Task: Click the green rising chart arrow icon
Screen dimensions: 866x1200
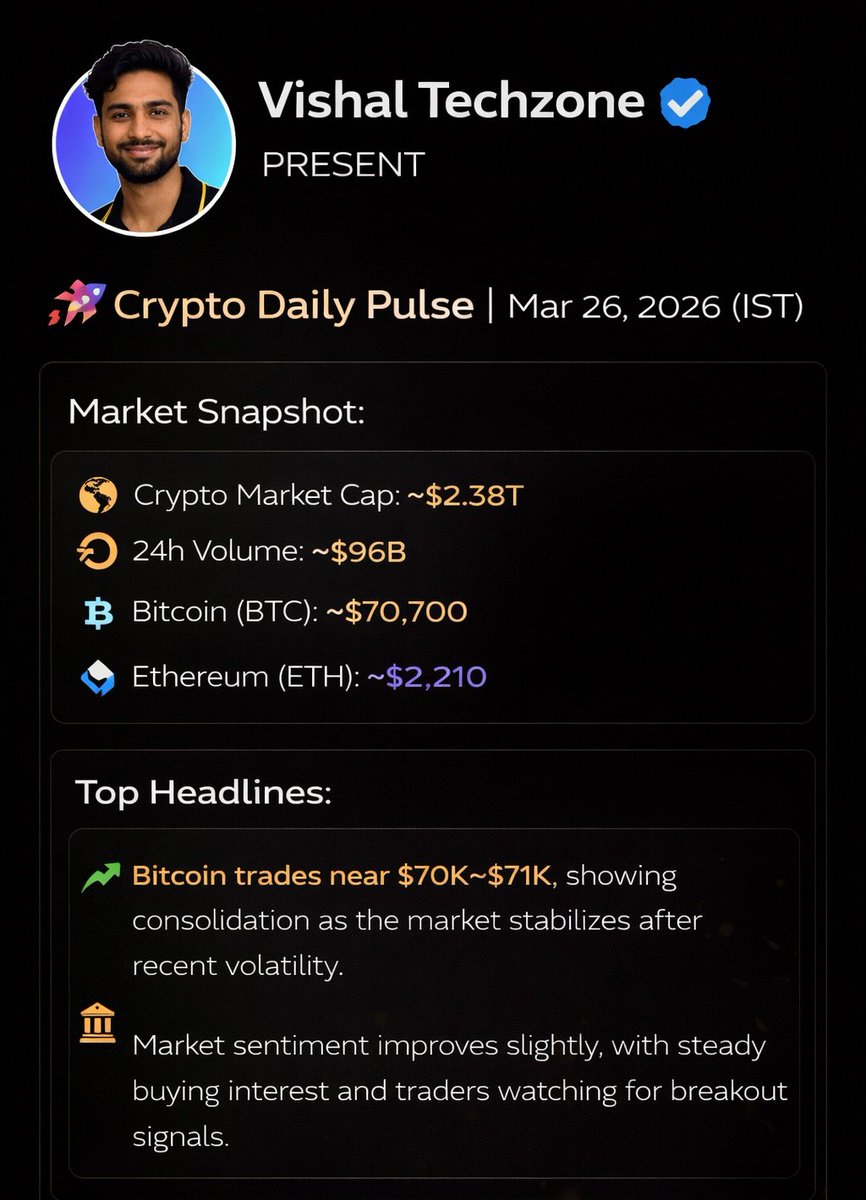Action: click(x=100, y=878)
